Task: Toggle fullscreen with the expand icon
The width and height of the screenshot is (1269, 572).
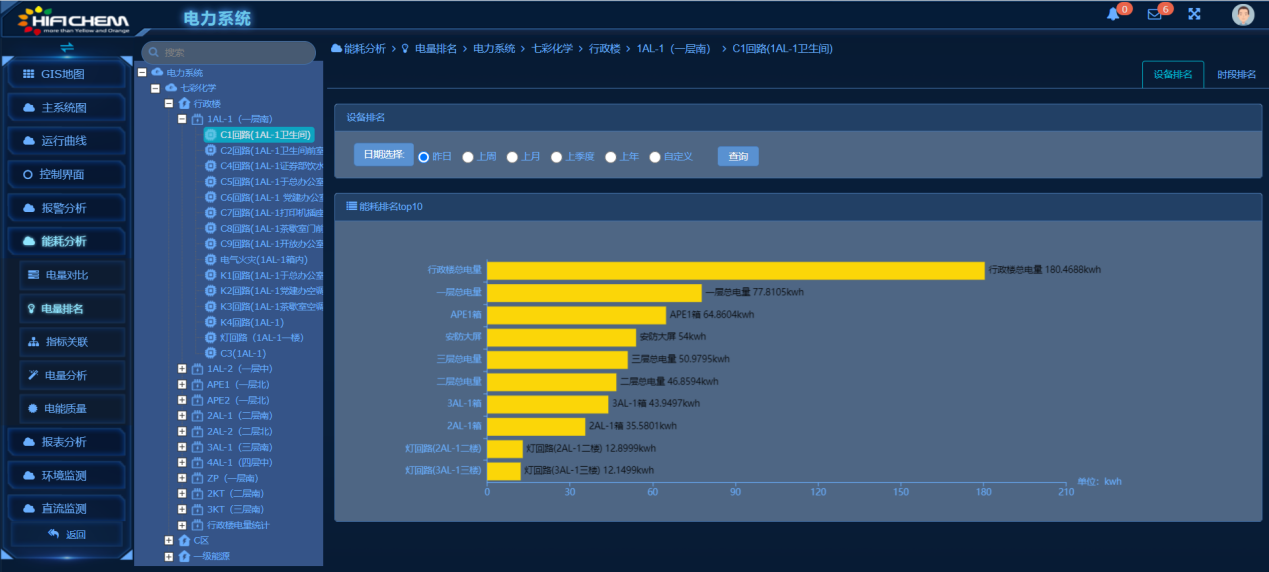Action: coord(1194,14)
